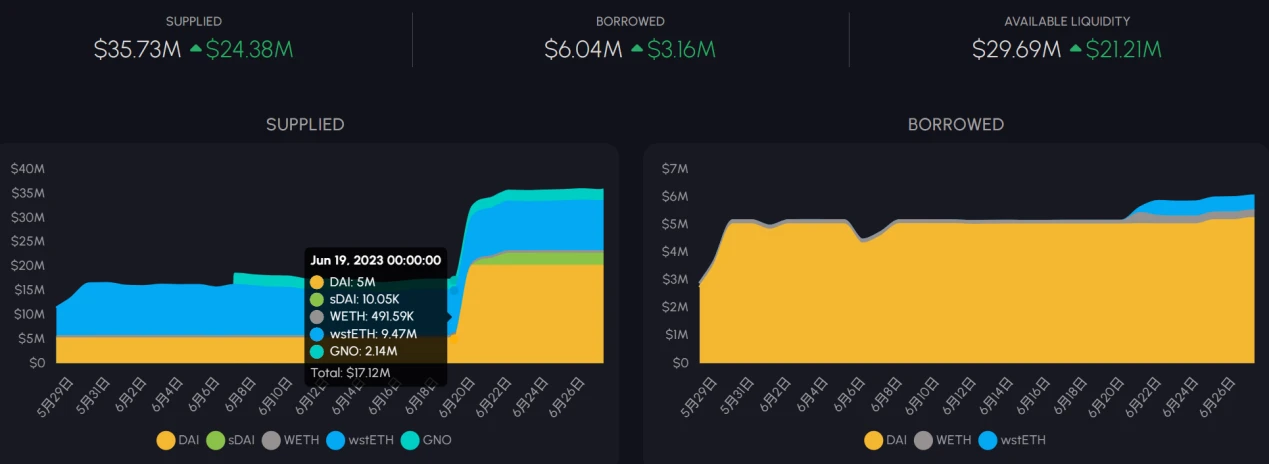Click tooltip header Jun 19, 2023 00:00:00
The height and width of the screenshot is (464, 1269).
pos(376,260)
